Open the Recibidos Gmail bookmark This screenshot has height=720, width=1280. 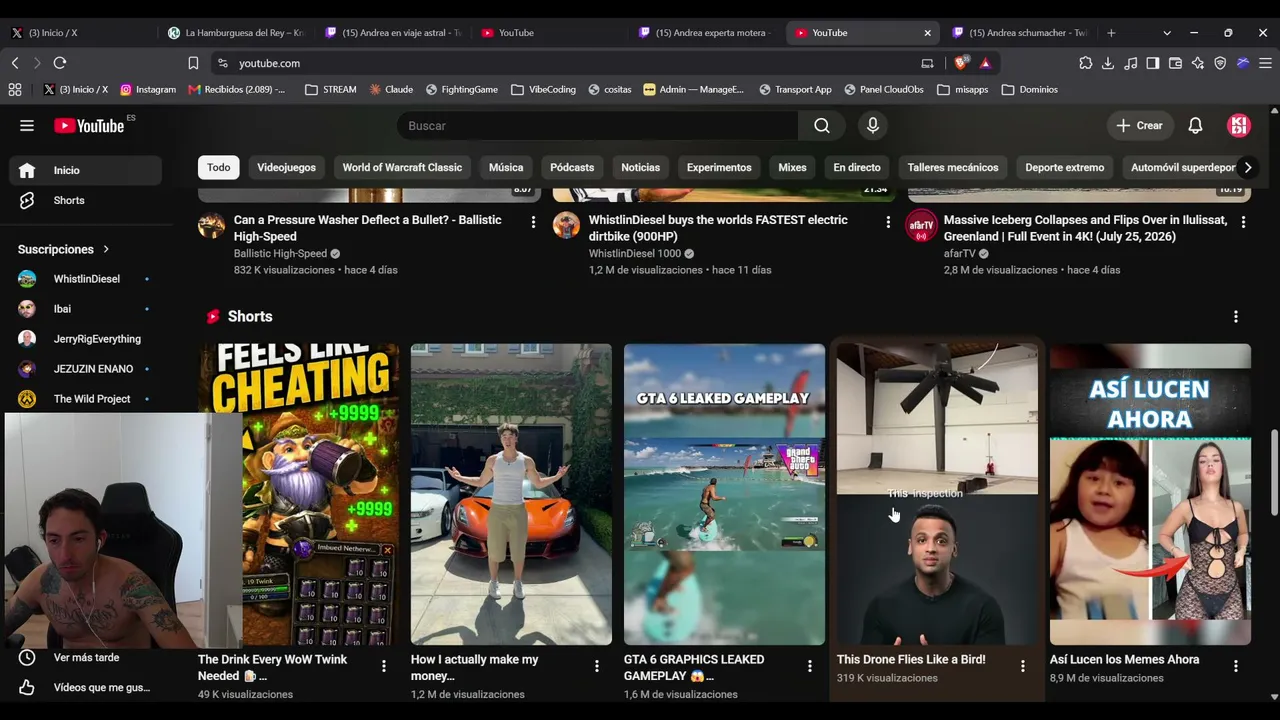(x=236, y=89)
